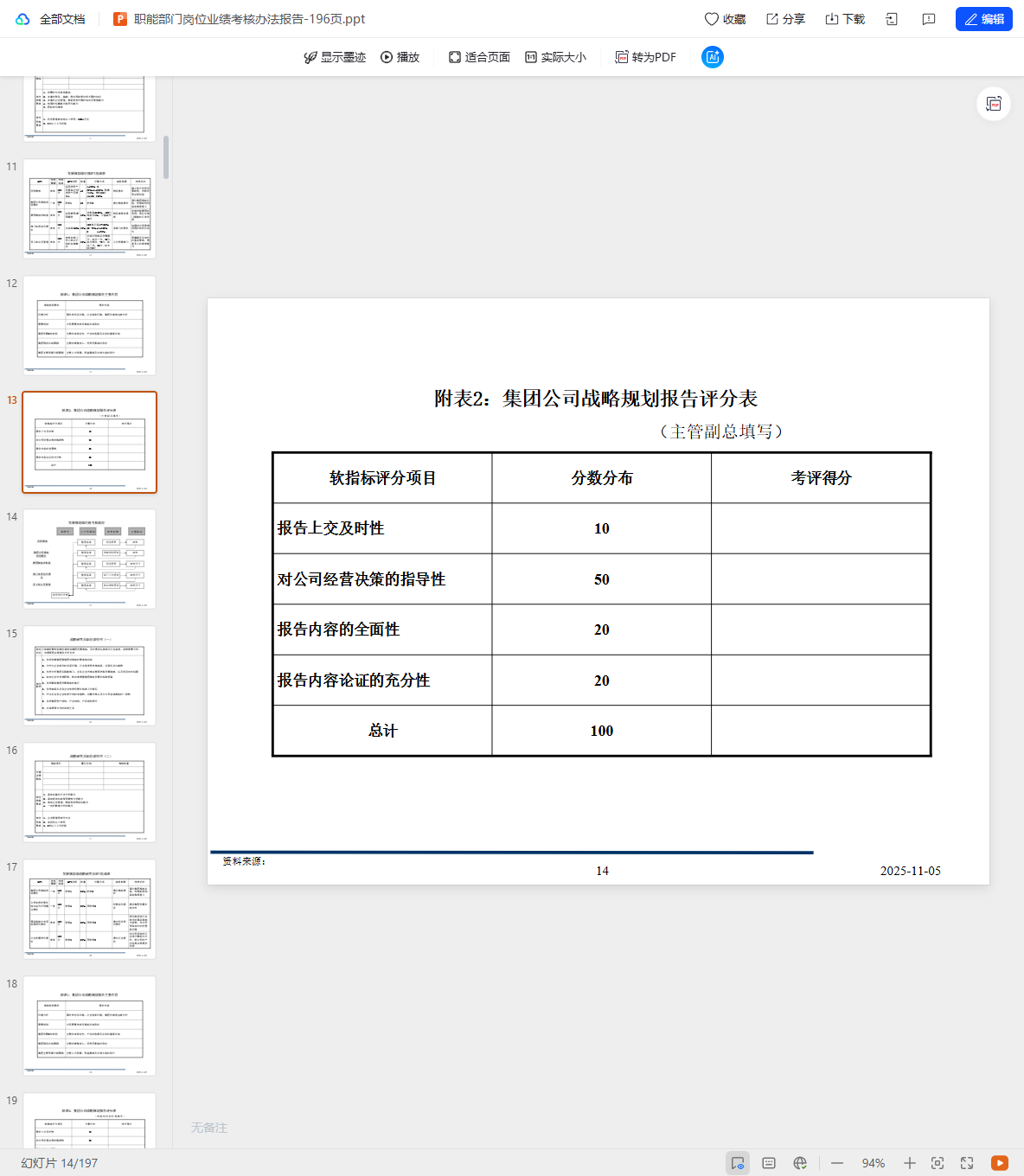Select 播放 to start the slideshow
This screenshot has height=1176, width=1024.
pyautogui.click(x=400, y=57)
